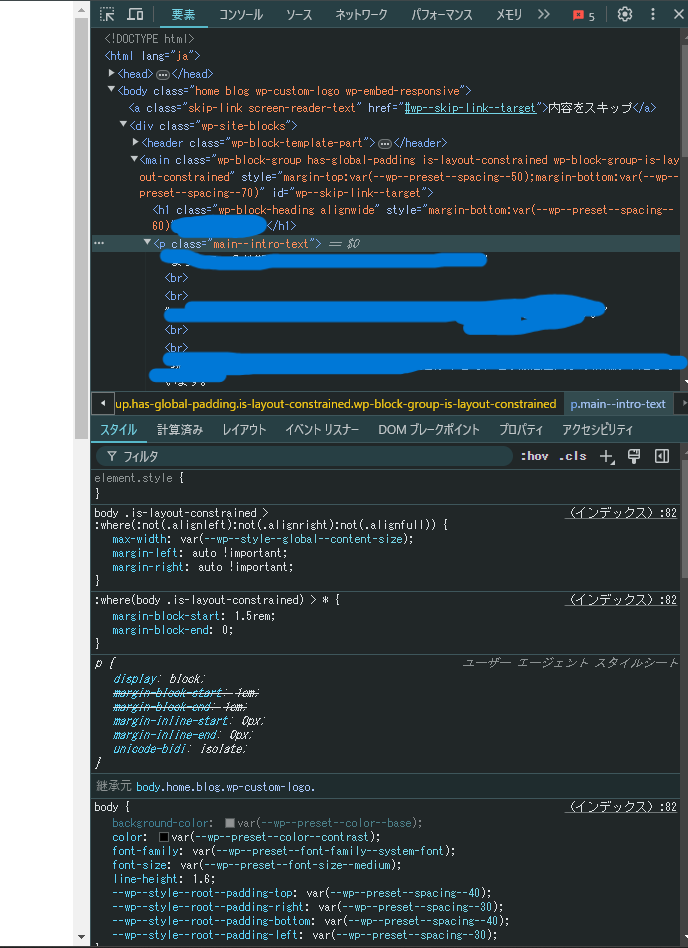Image resolution: width=688 pixels, height=948 pixels.
Task: Activate the inspect element picker icon
Action: [107, 15]
